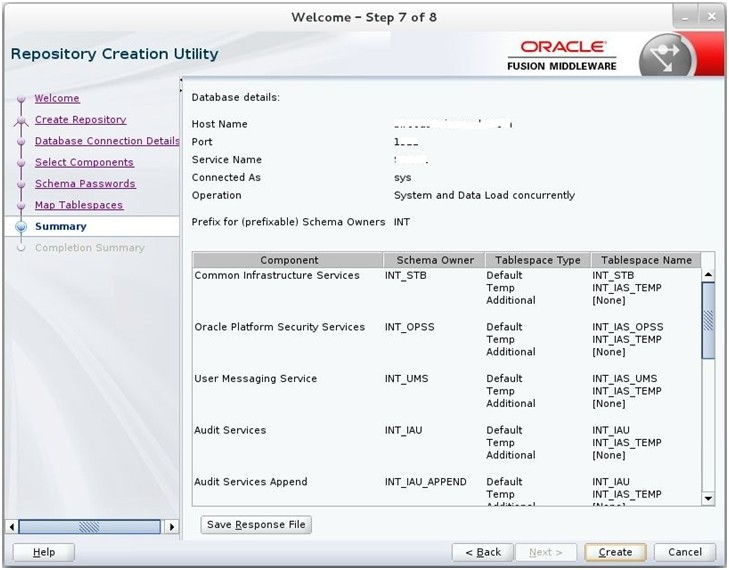Screen dimensions: 729x570
Task: Click the INT_UMS schema owner cell
Action: (406, 378)
